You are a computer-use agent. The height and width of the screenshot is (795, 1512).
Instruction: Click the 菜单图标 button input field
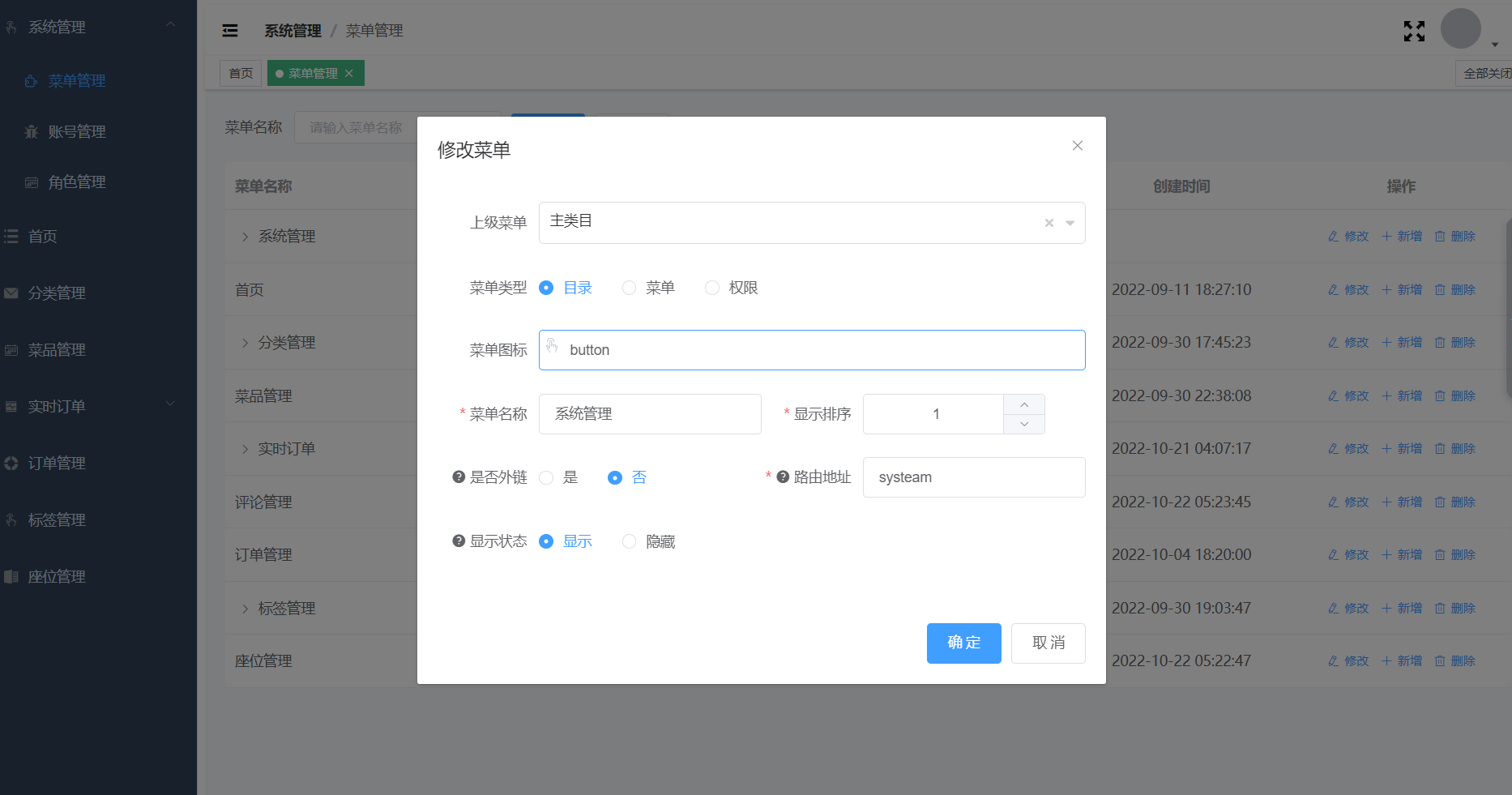tap(812, 350)
